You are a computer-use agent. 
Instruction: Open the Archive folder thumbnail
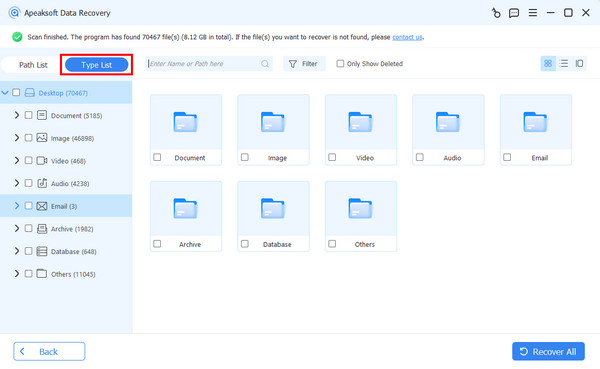(x=186, y=209)
